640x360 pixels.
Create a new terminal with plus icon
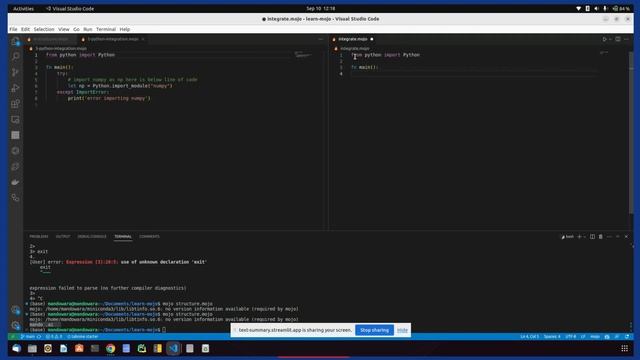click(x=579, y=237)
